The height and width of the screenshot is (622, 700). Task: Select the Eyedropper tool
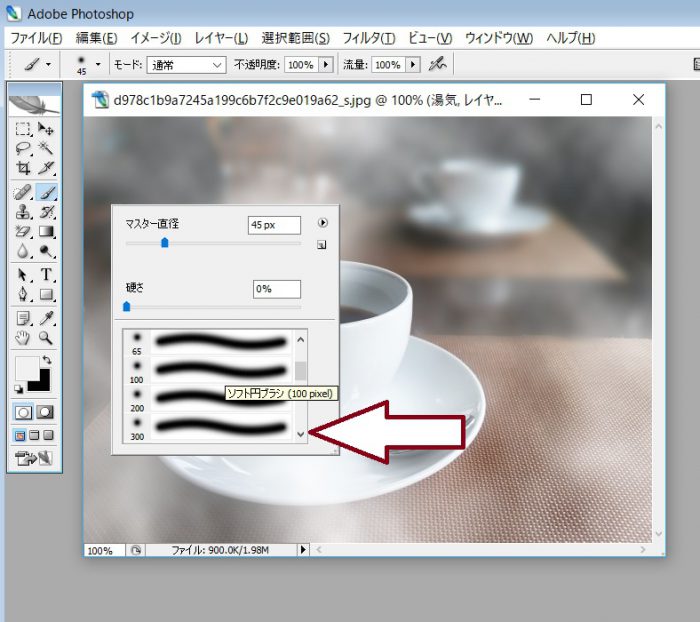pyautogui.click(x=46, y=318)
